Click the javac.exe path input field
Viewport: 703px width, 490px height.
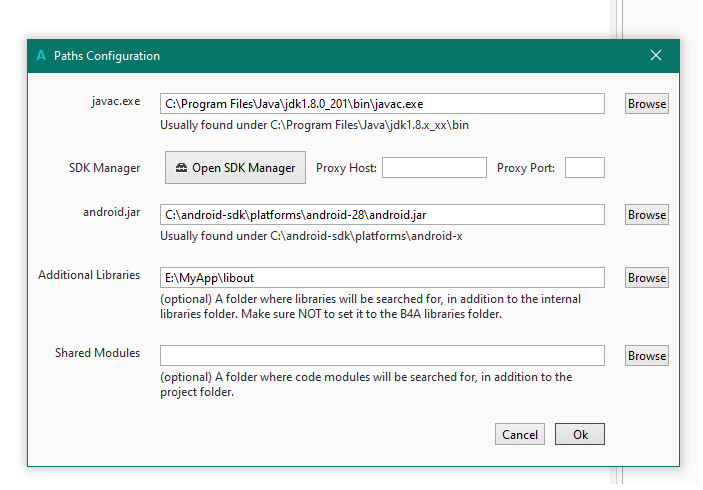click(x=382, y=103)
